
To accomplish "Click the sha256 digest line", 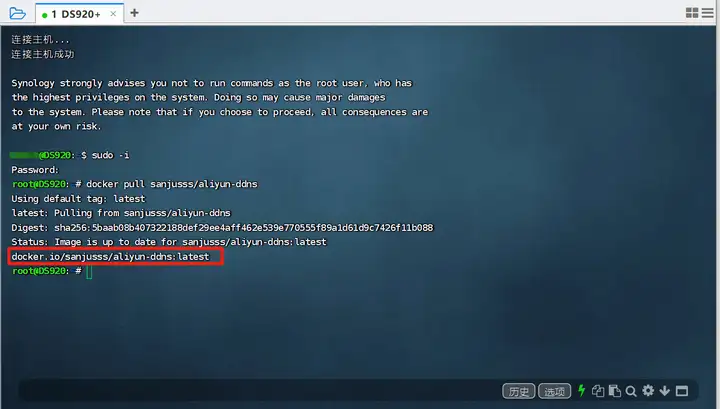I will 222,228.
